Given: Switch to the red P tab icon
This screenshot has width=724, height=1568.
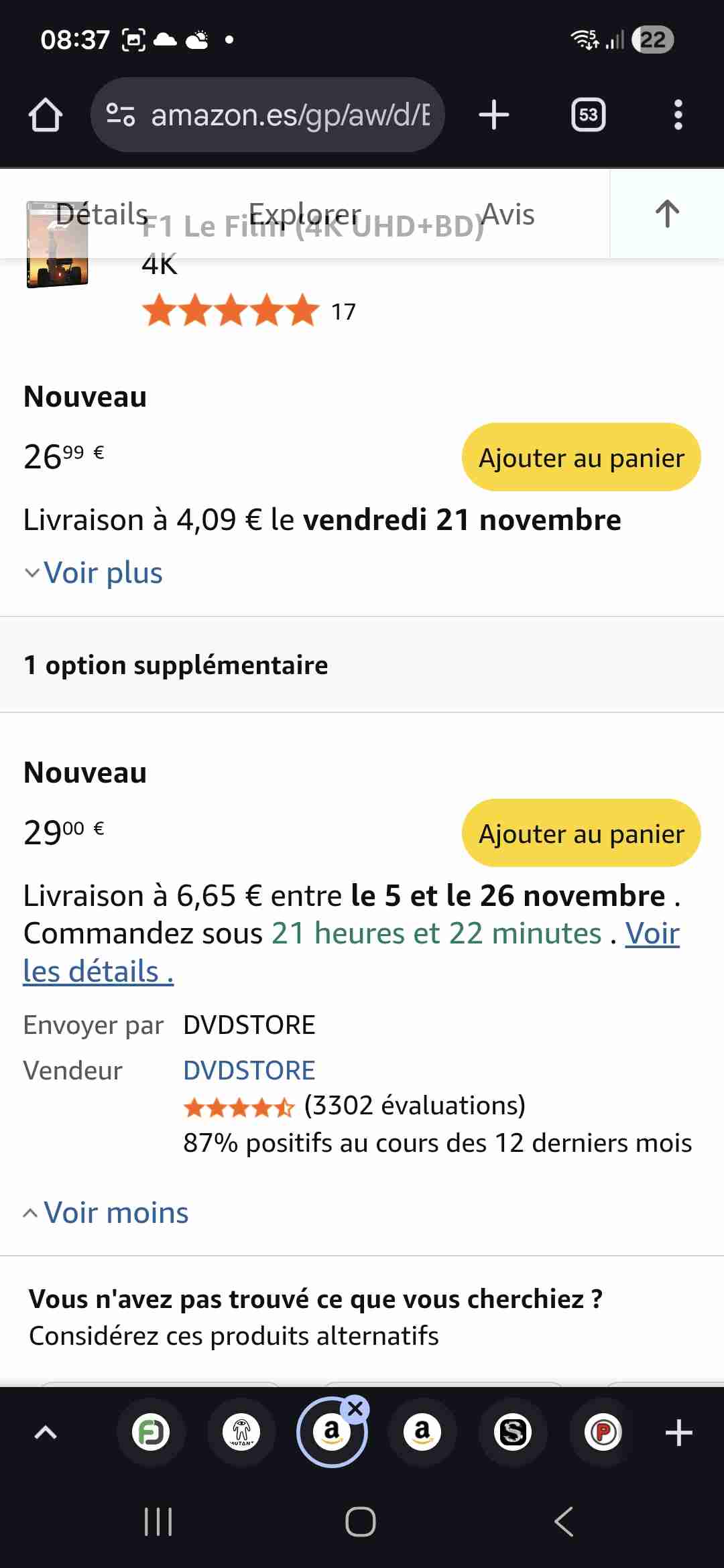Looking at the screenshot, I should pos(603,1433).
